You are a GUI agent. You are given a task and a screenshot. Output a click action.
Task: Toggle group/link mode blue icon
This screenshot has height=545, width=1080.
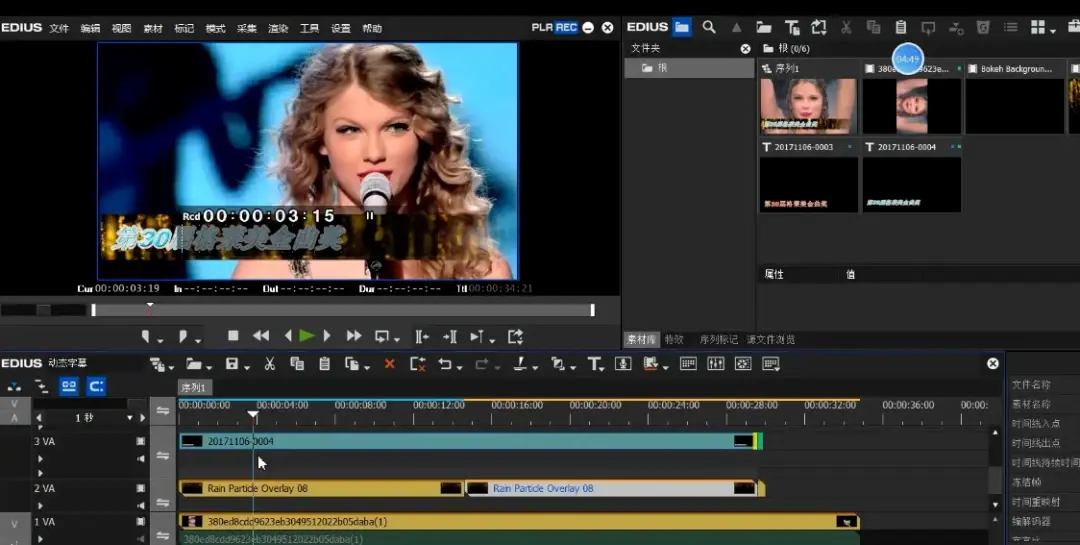click(69, 387)
